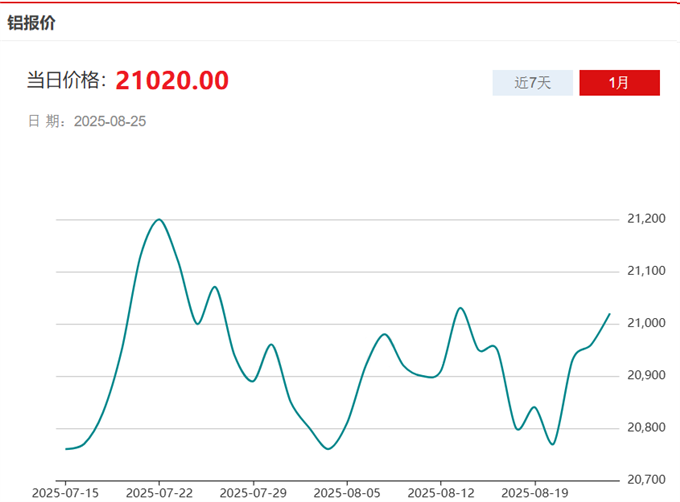Click the red 21020.00 price value

[x=172, y=80]
